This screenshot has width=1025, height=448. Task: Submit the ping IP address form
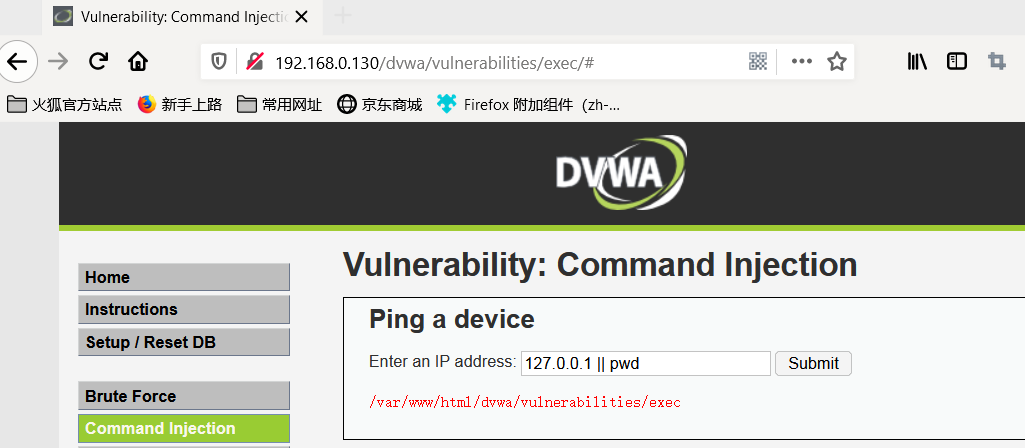(x=813, y=364)
